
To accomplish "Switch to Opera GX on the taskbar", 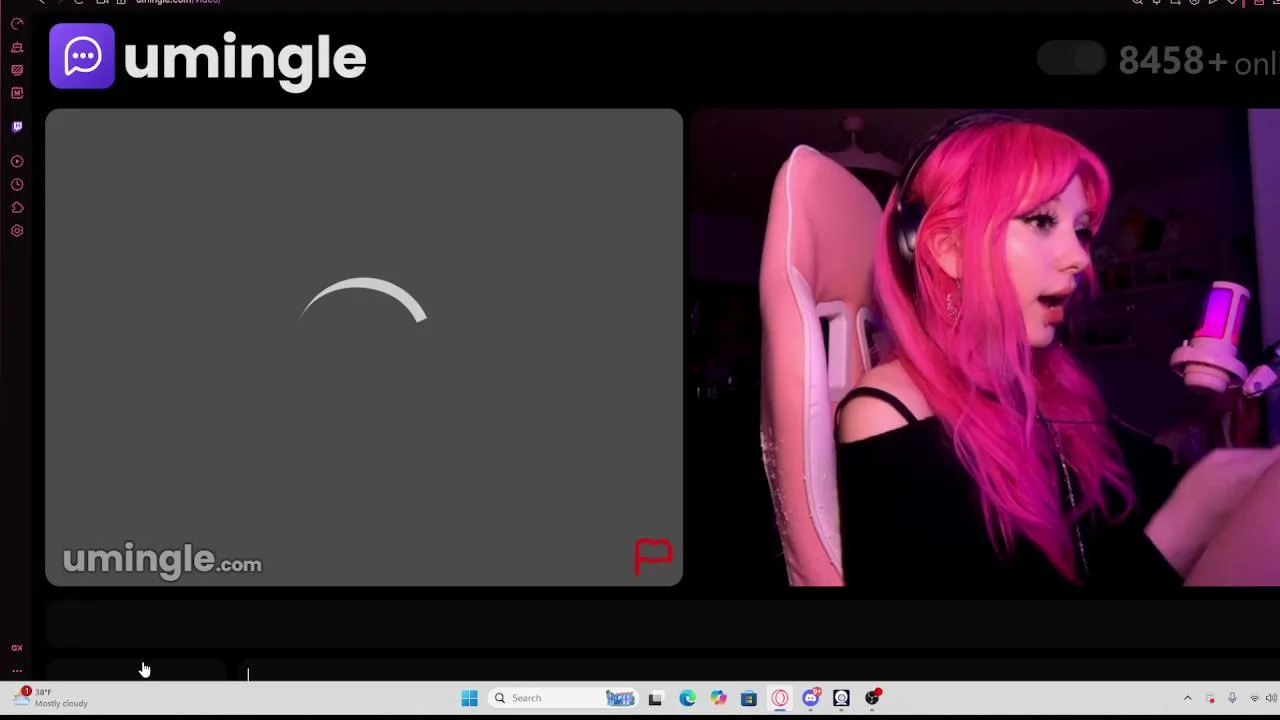I will pos(780,698).
